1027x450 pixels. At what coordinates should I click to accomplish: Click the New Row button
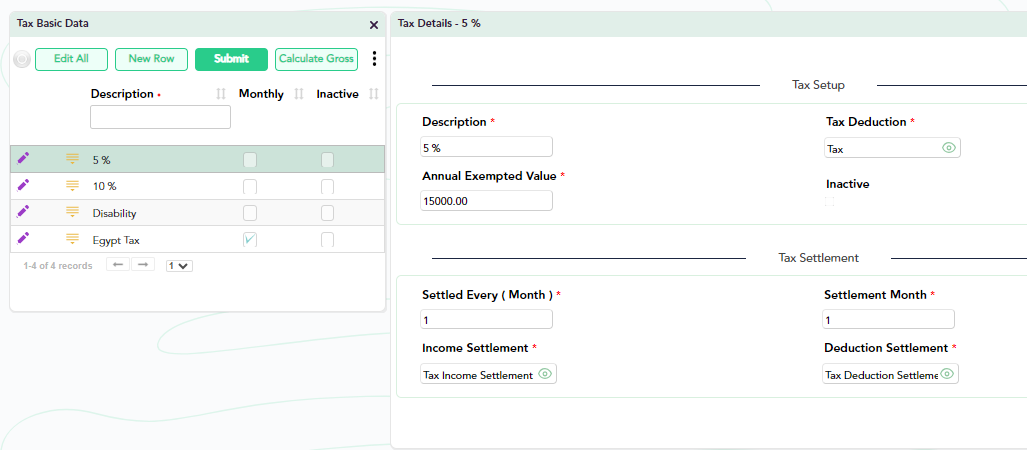pyautogui.click(x=151, y=59)
